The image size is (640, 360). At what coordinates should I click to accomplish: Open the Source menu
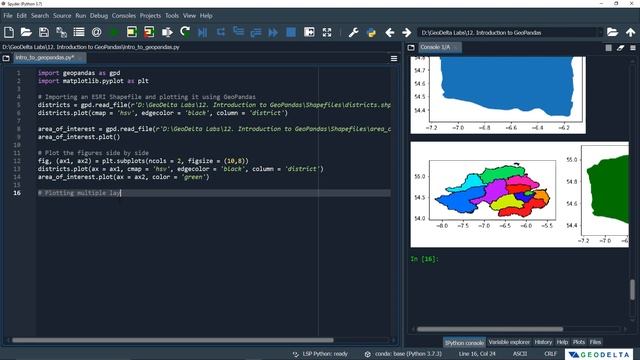tap(62, 16)
